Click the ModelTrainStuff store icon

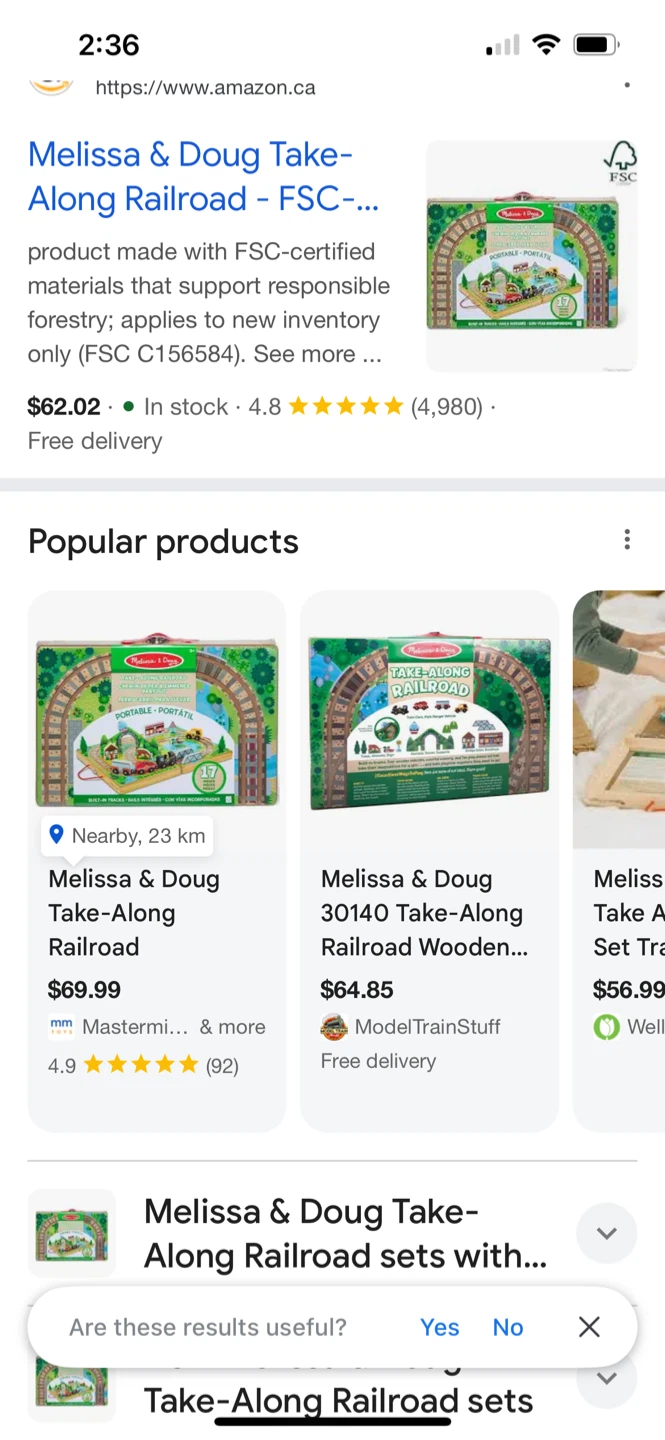click(x=334, y=1026)
